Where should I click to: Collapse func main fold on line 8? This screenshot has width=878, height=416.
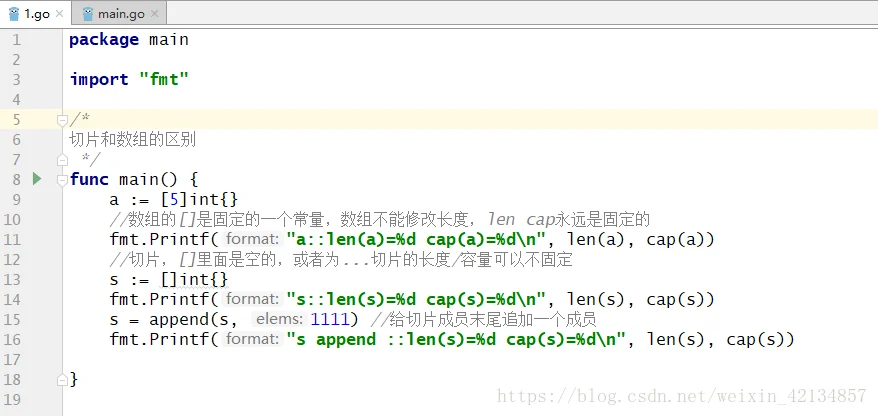click(62, 180)
